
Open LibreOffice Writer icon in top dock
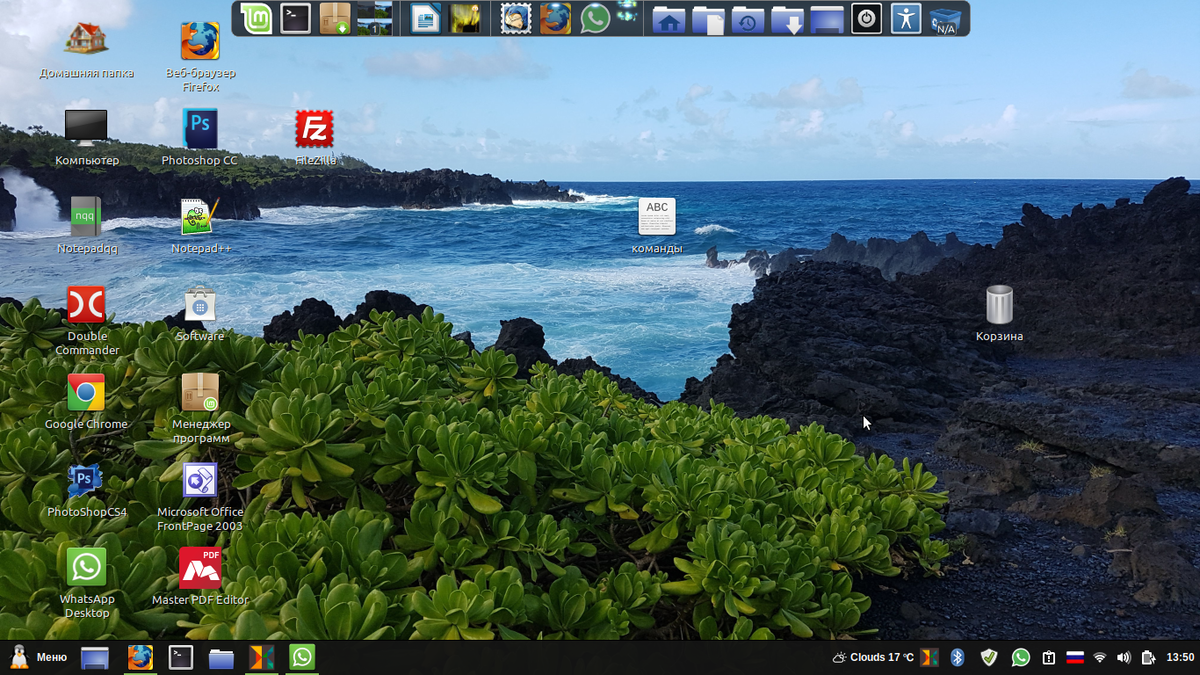click(x=425, y=18)
